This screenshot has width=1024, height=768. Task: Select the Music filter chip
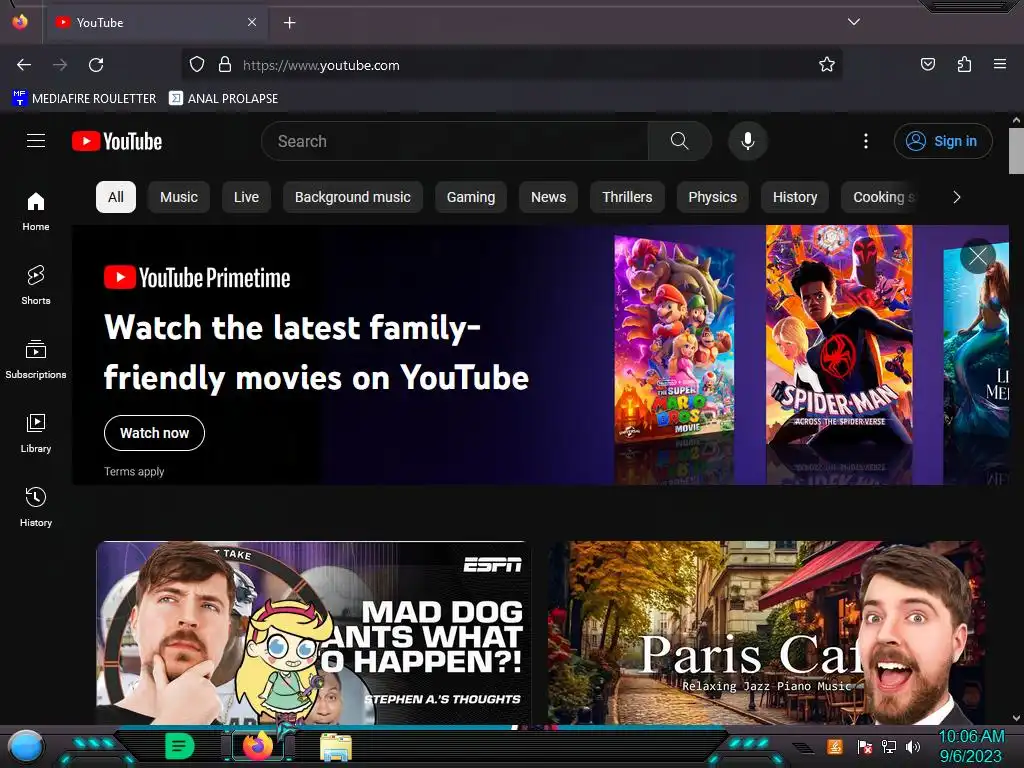click(179, 197)
